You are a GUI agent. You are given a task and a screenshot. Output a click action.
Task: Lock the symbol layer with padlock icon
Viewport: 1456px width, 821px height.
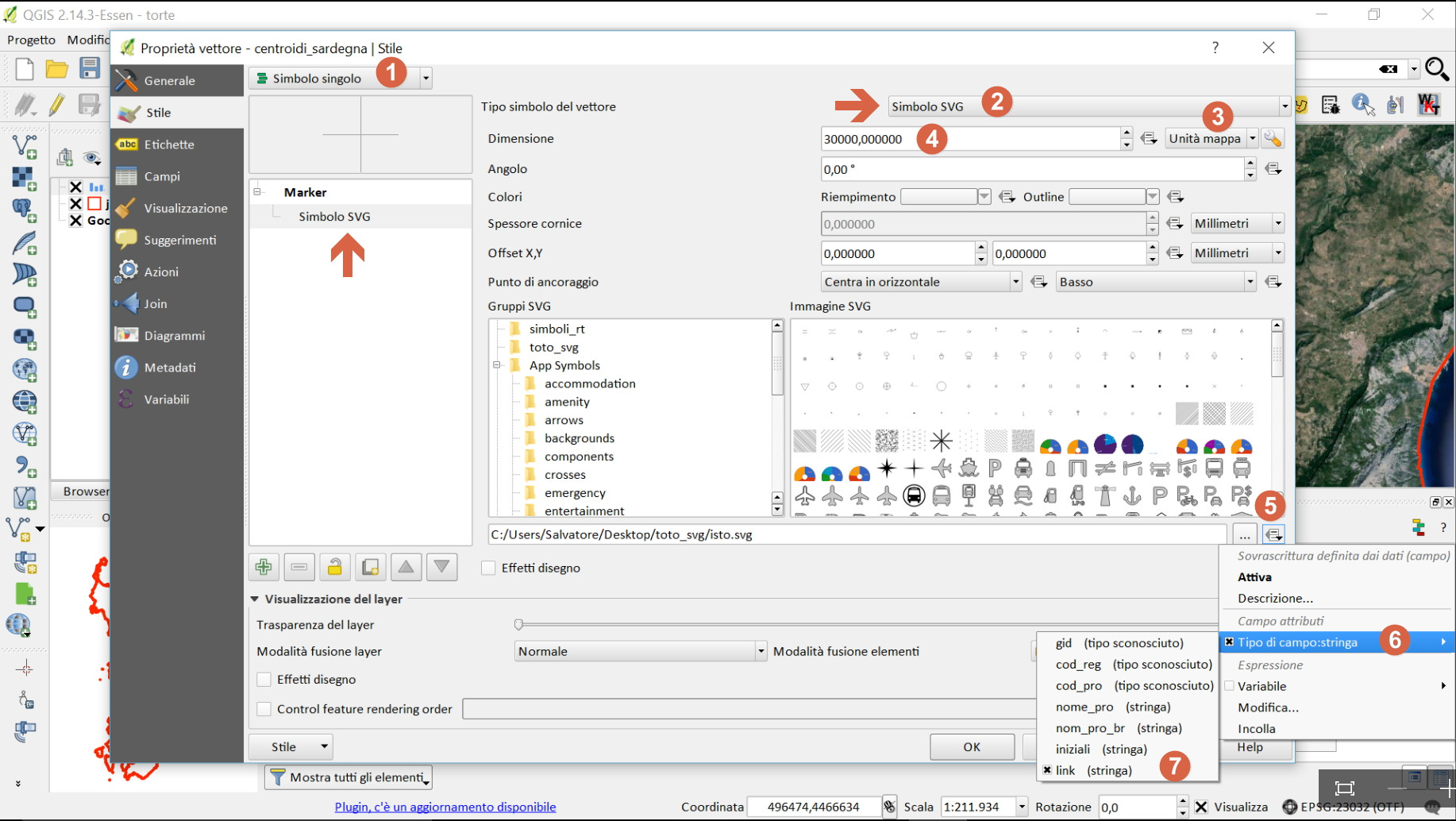pyautogui.click(x=334, y=567)
